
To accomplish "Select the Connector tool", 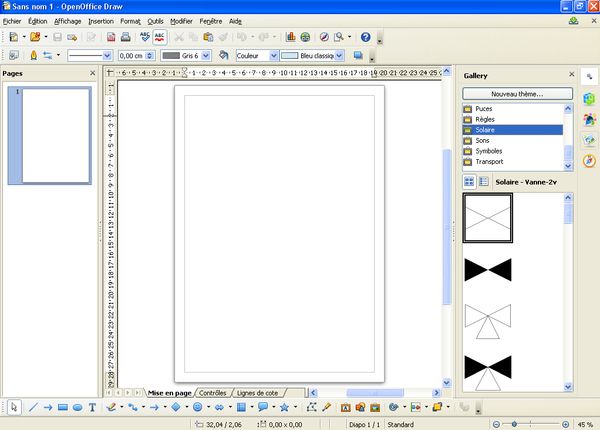I will (x=133, y=407).
